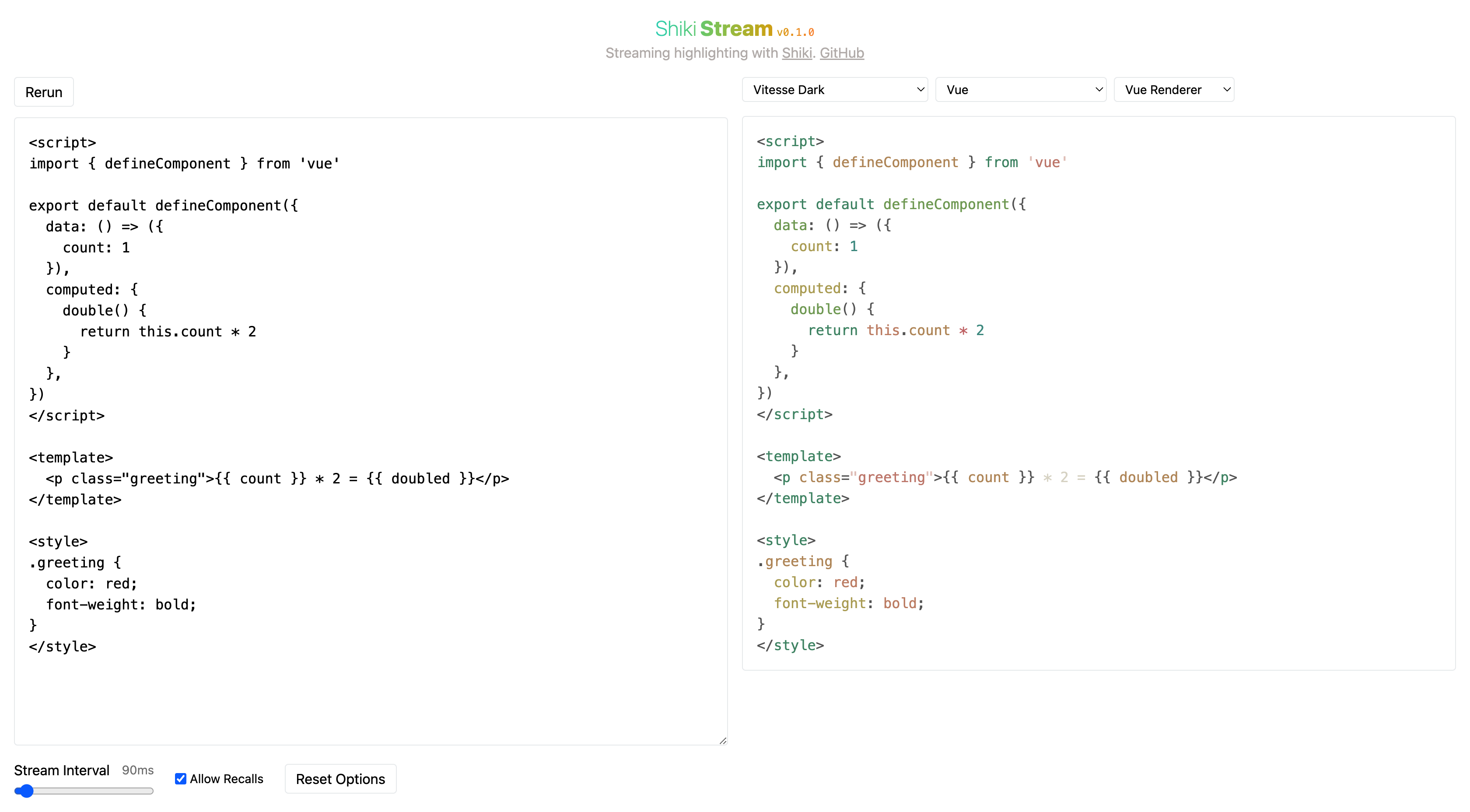Click "computed: {" line in input editor
The width and height of the screenshot is (1470, 812).
pos(92,289)
